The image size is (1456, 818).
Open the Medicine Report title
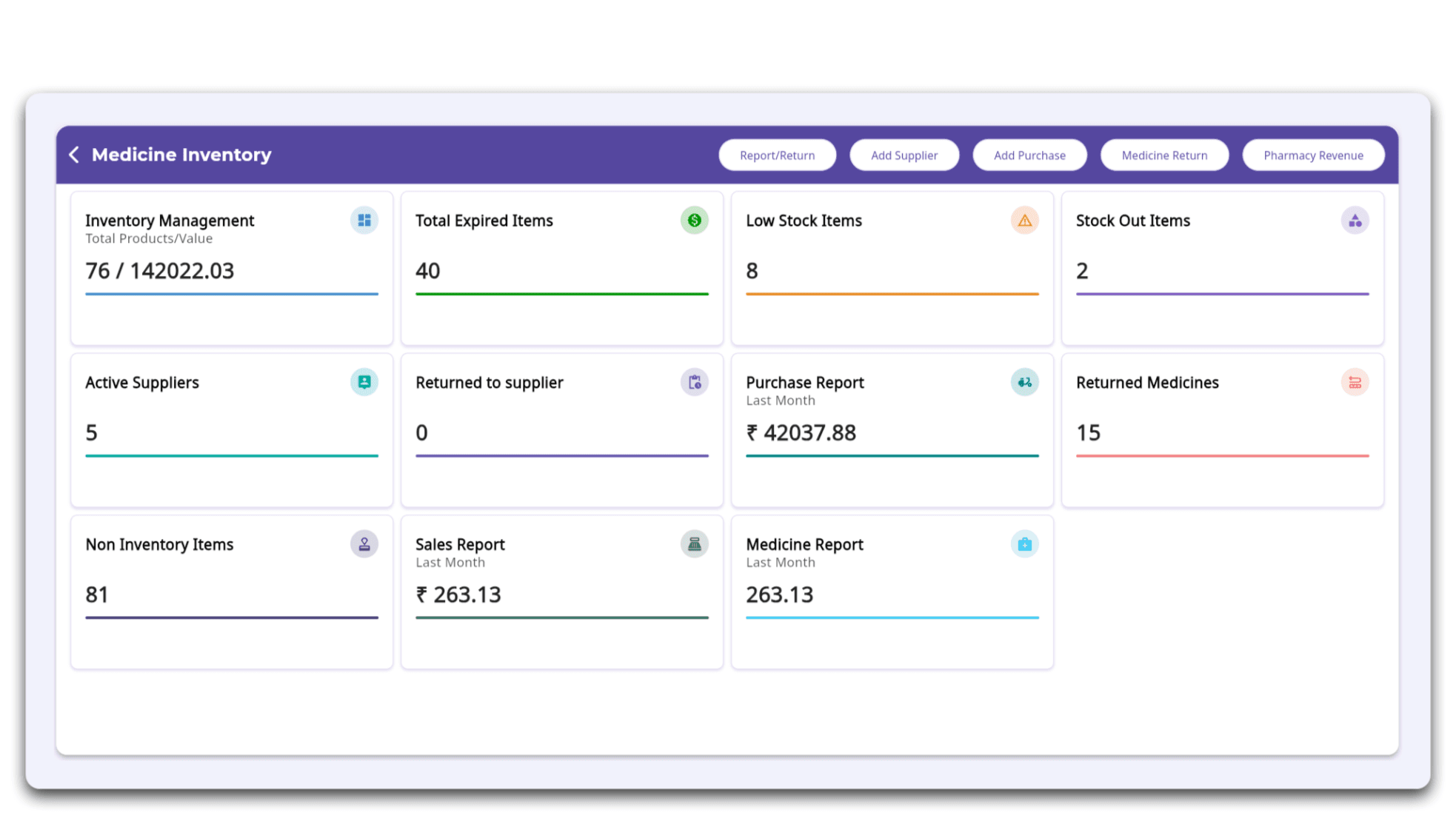(x=805, y=544)
